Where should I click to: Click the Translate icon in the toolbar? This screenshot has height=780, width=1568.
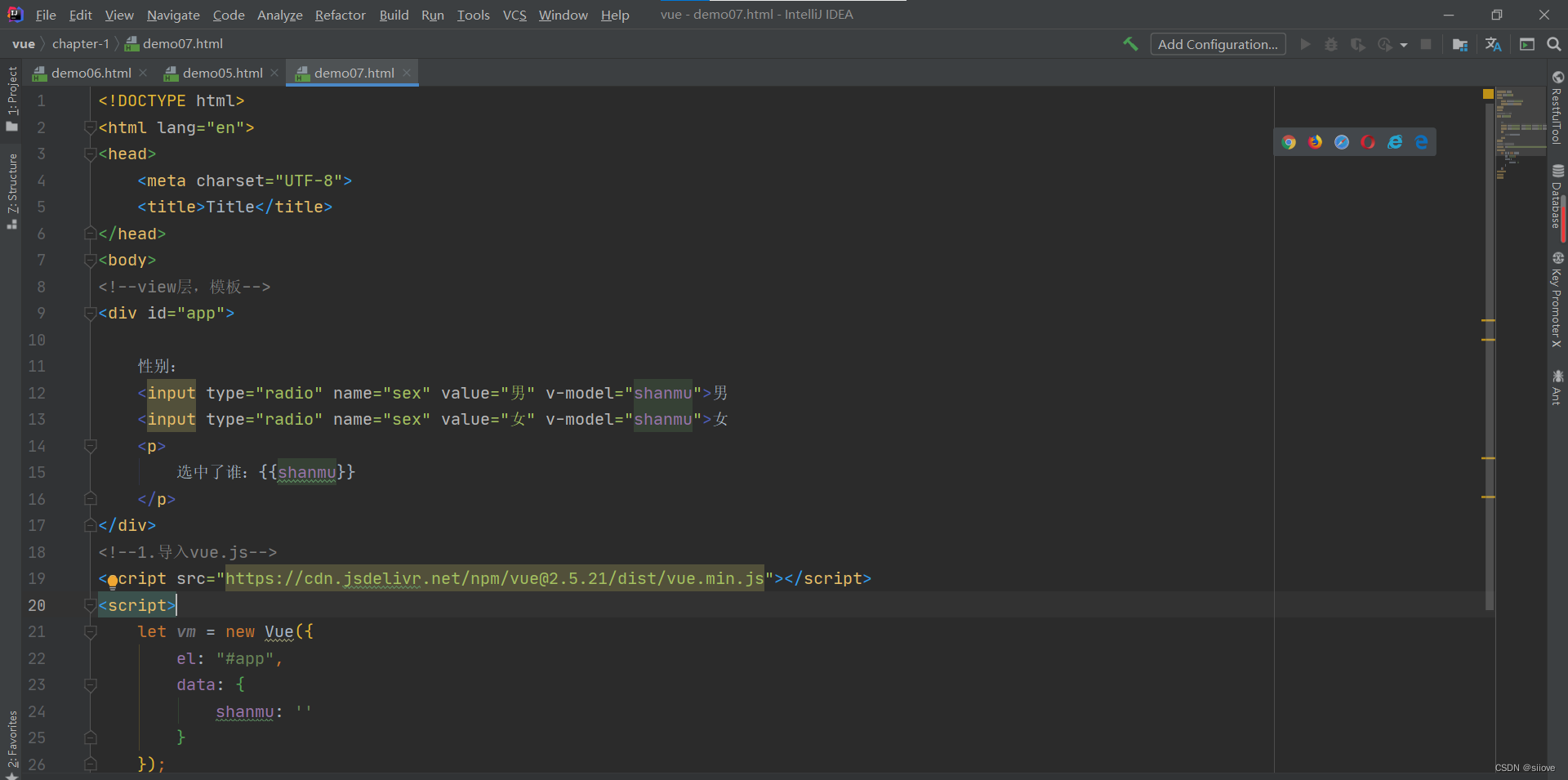pyautogui.click(x=1493, y=44)
